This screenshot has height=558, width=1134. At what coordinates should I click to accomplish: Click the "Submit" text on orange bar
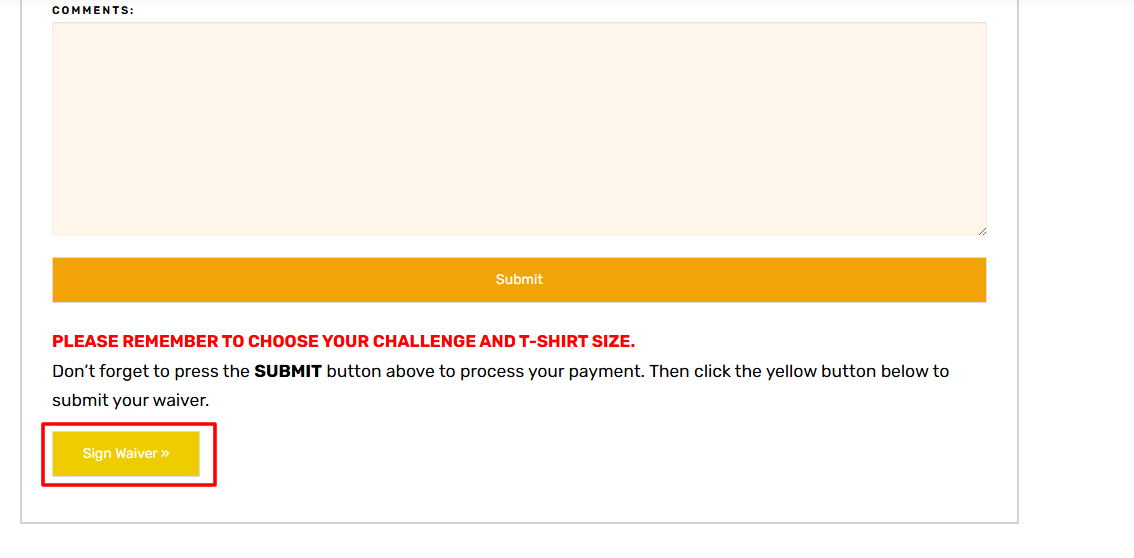[519, 280]
